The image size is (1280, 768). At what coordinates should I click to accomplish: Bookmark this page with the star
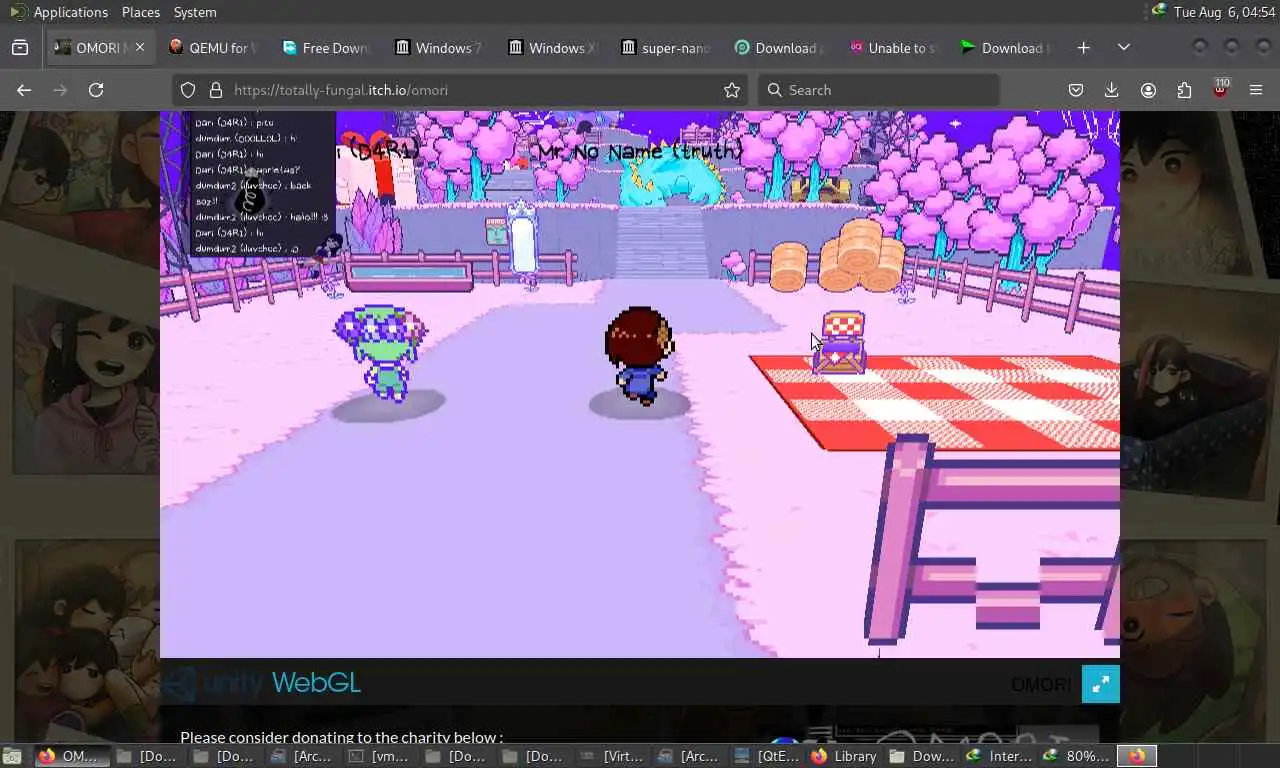(x=732, y=90)
